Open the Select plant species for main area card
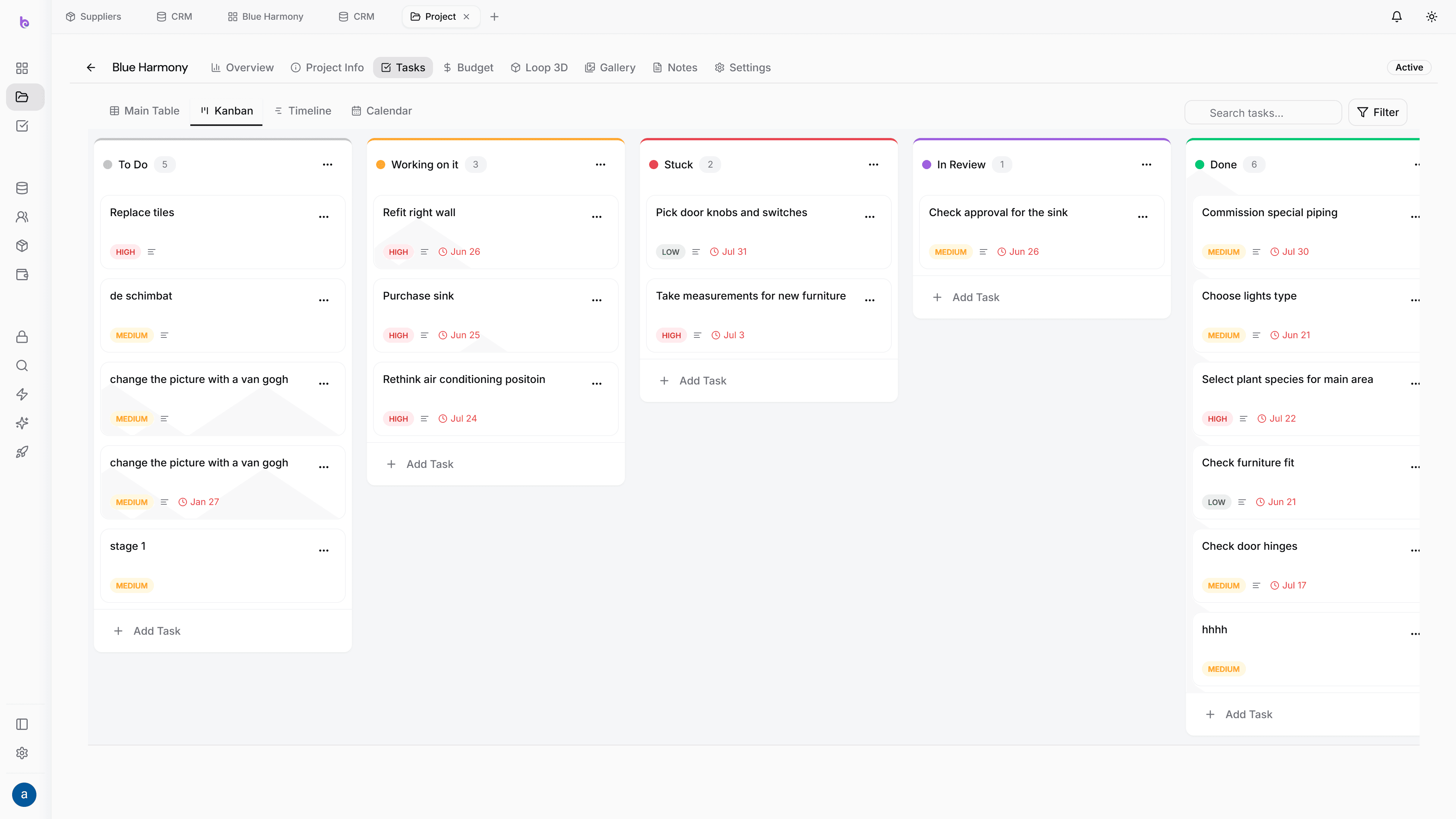The width and height of the screenshot is (1456, 819). (x=1307, y=399)
